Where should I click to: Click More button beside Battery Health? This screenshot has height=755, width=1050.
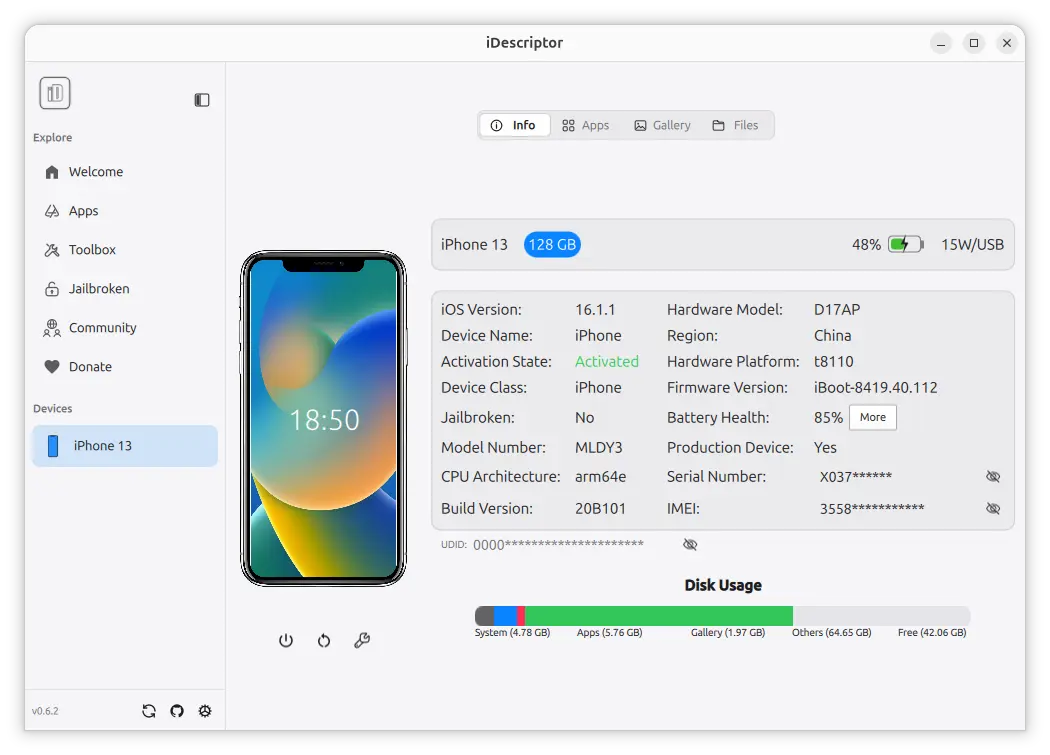click(873, 417)
